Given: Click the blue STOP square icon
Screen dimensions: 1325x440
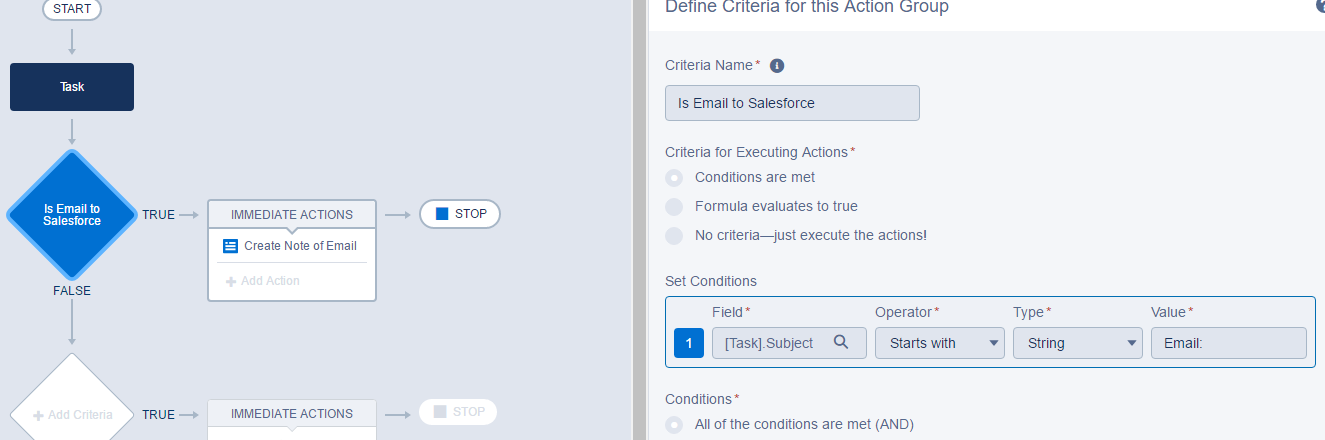Looking at the screenshot, I should click(442, 214).
